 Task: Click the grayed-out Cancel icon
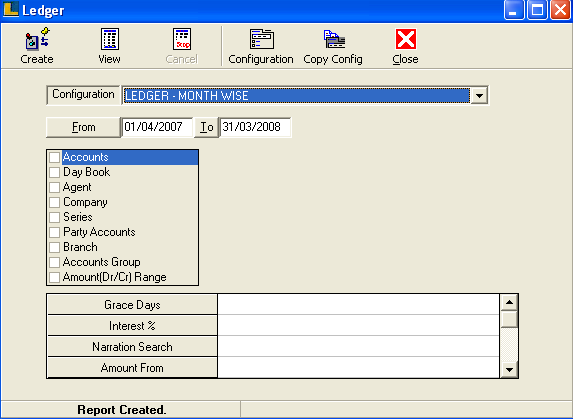click(182, 39)
